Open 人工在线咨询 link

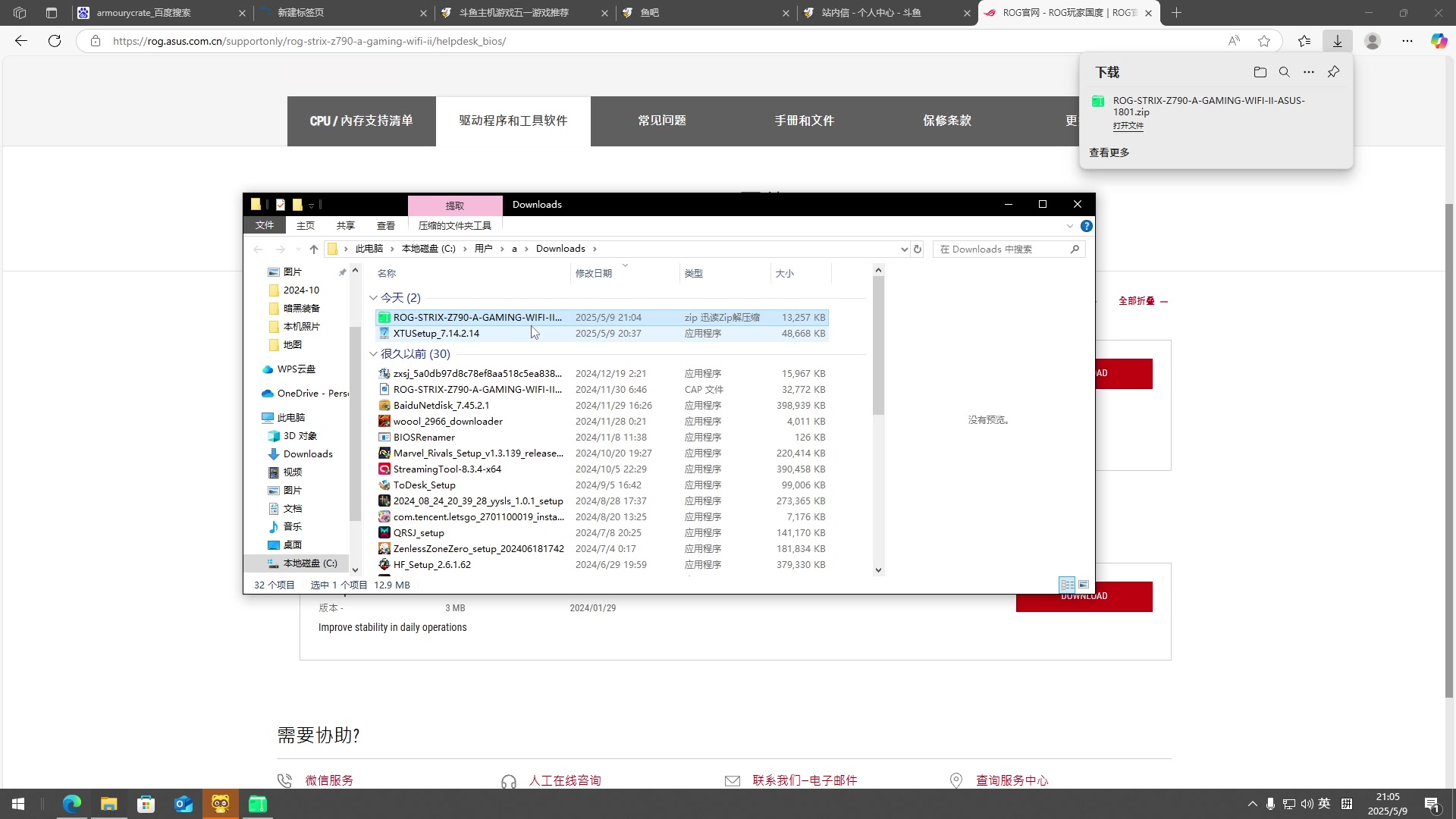coord(565,780)
